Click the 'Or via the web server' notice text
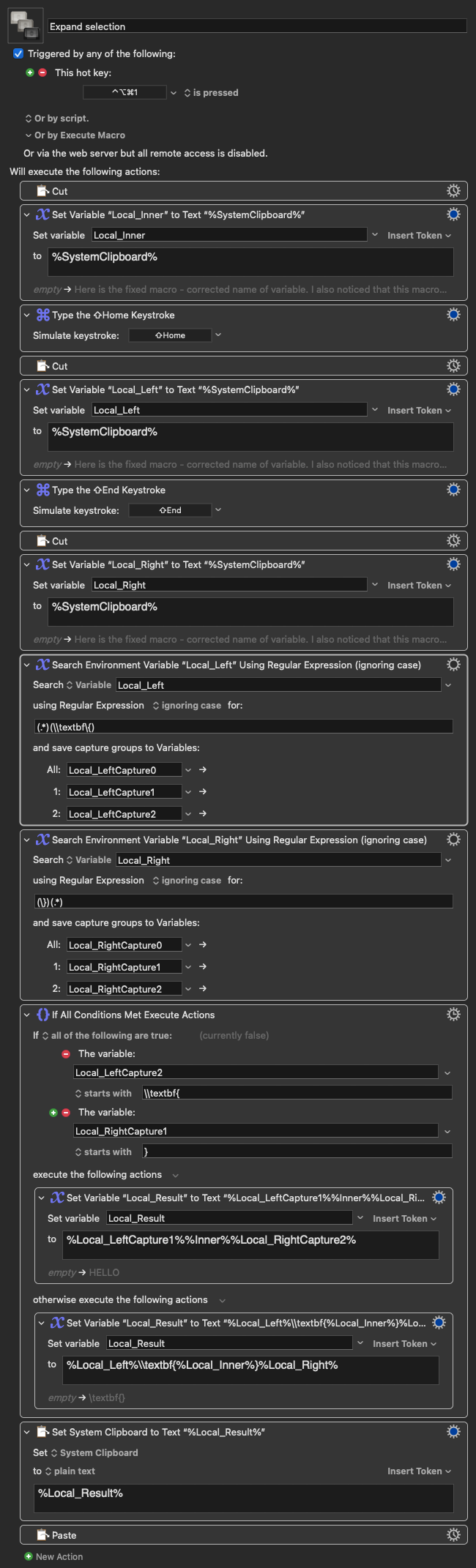 (x=146, y=153)
